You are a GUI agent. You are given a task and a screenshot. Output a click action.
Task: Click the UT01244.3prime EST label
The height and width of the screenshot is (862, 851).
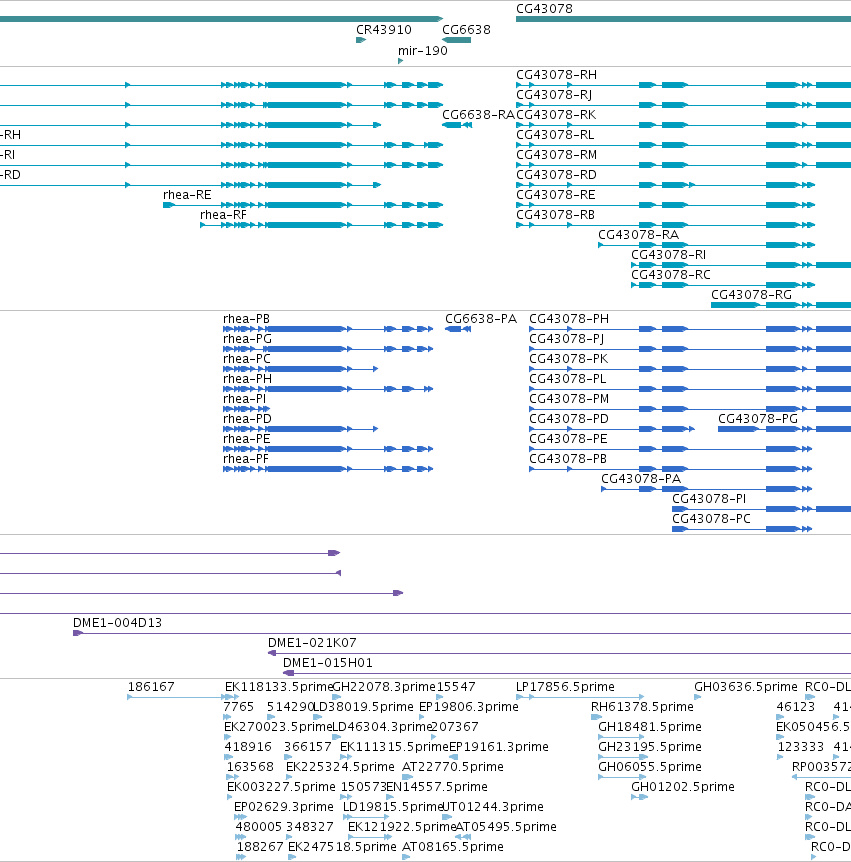point(493,807)
